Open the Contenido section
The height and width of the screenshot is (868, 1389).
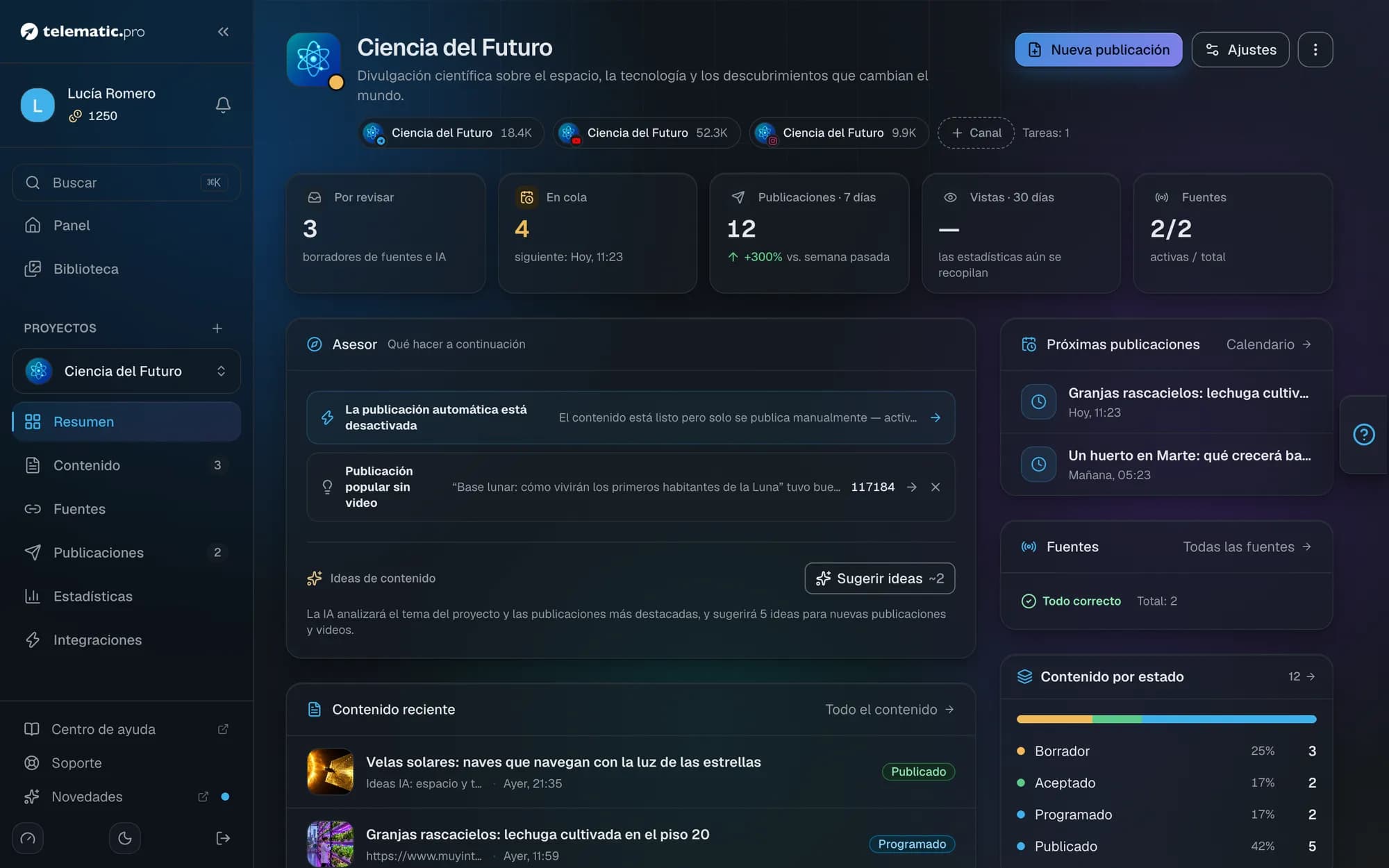pyautogui.click(x=126, y=465)
